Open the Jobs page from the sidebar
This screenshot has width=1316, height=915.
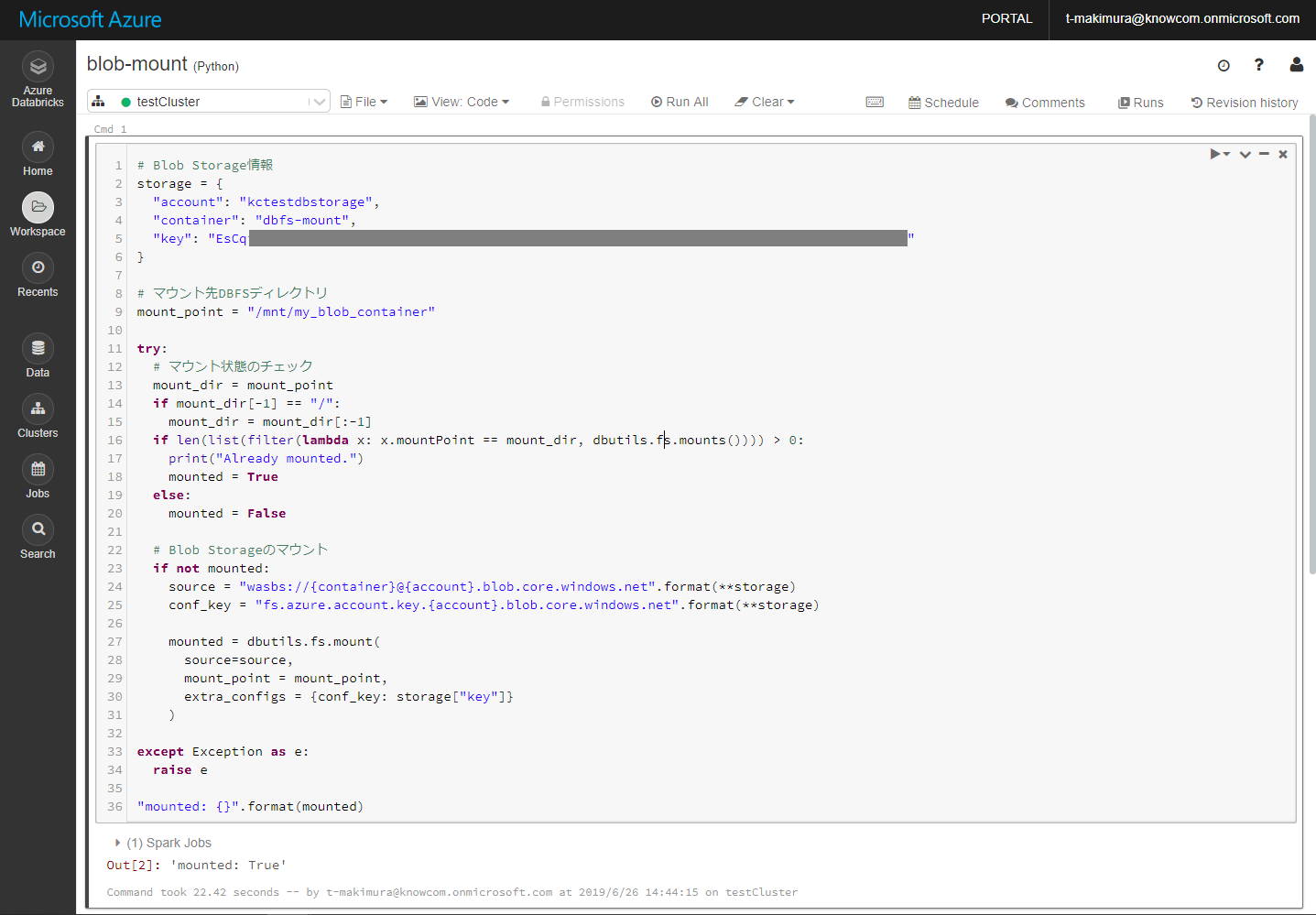pos(38,476)
